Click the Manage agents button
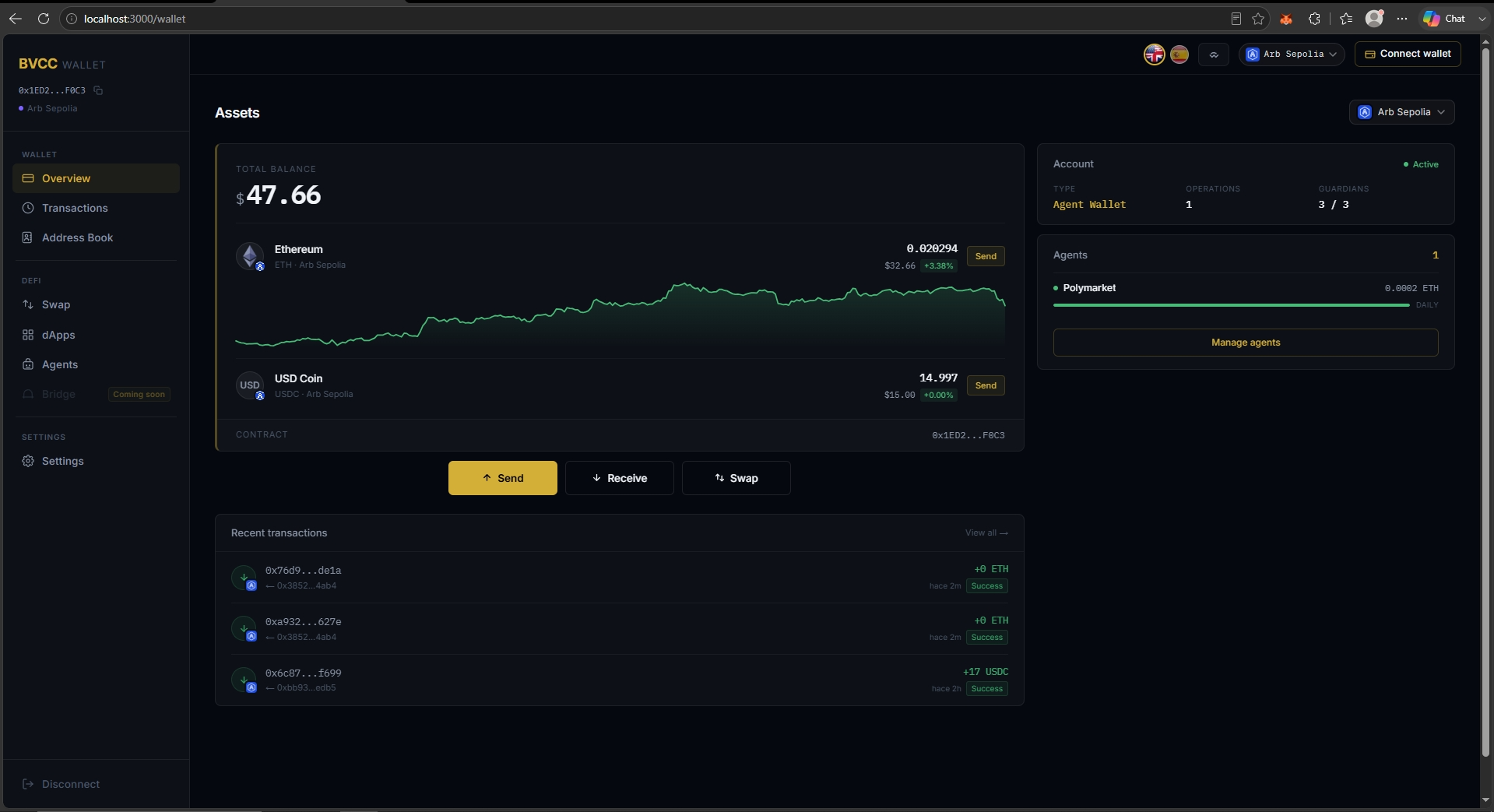The width and height of the screenshot is (1494, 812). pyautogui.click(x=1246, y=343)
